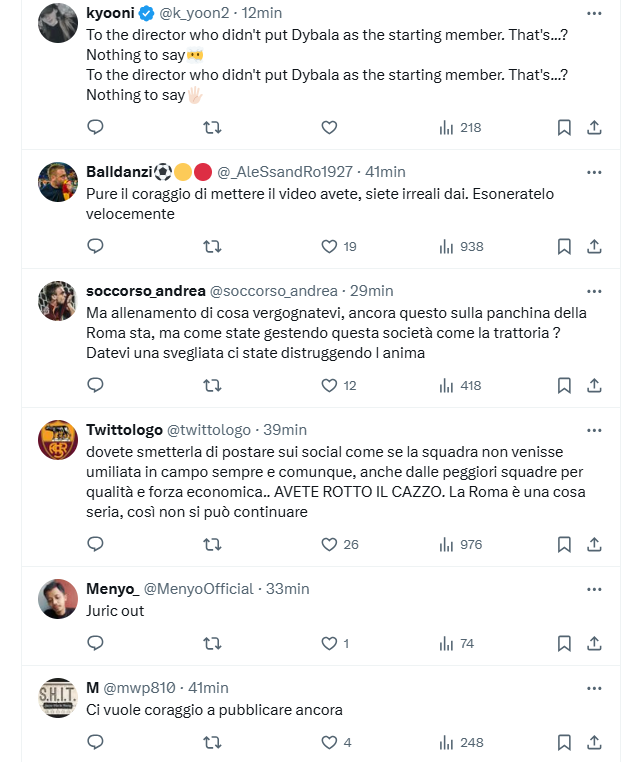643x762 pixels.
Task: Like kyooni's tweet about Dybala
Action: 329,127
